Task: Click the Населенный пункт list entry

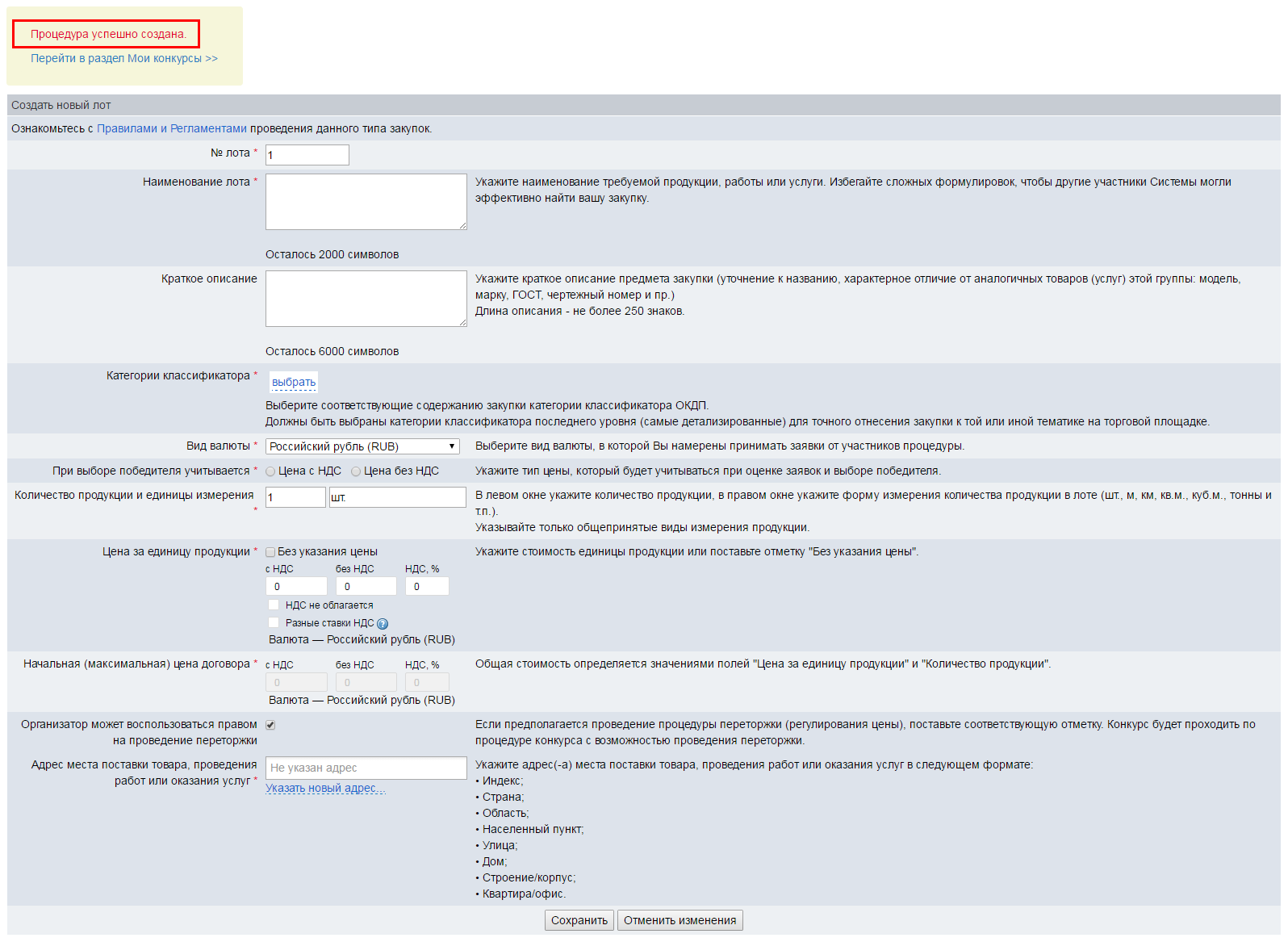Action: 533,829
